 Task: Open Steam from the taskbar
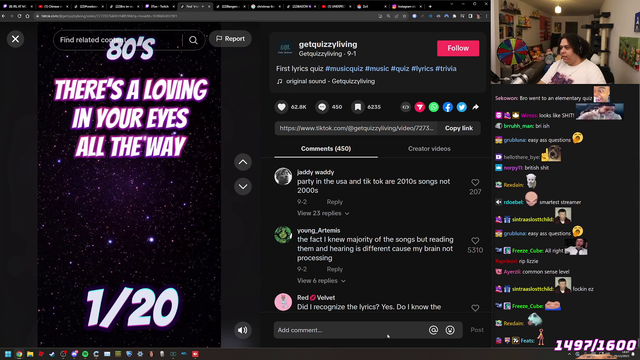[x=52, y=354]
